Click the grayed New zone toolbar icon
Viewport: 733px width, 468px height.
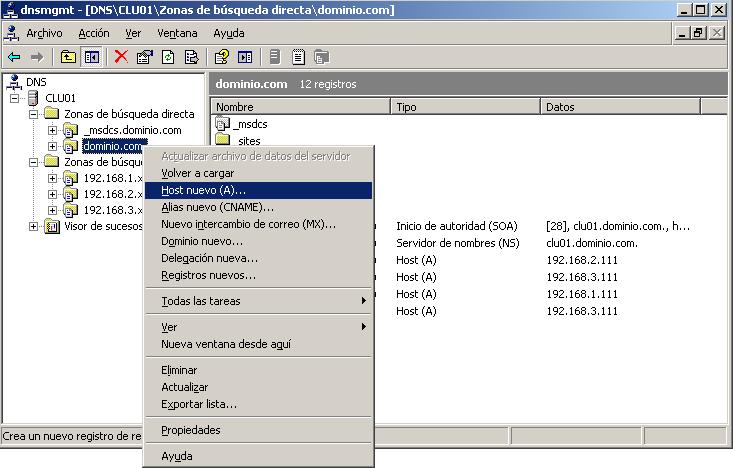(322, 58)
